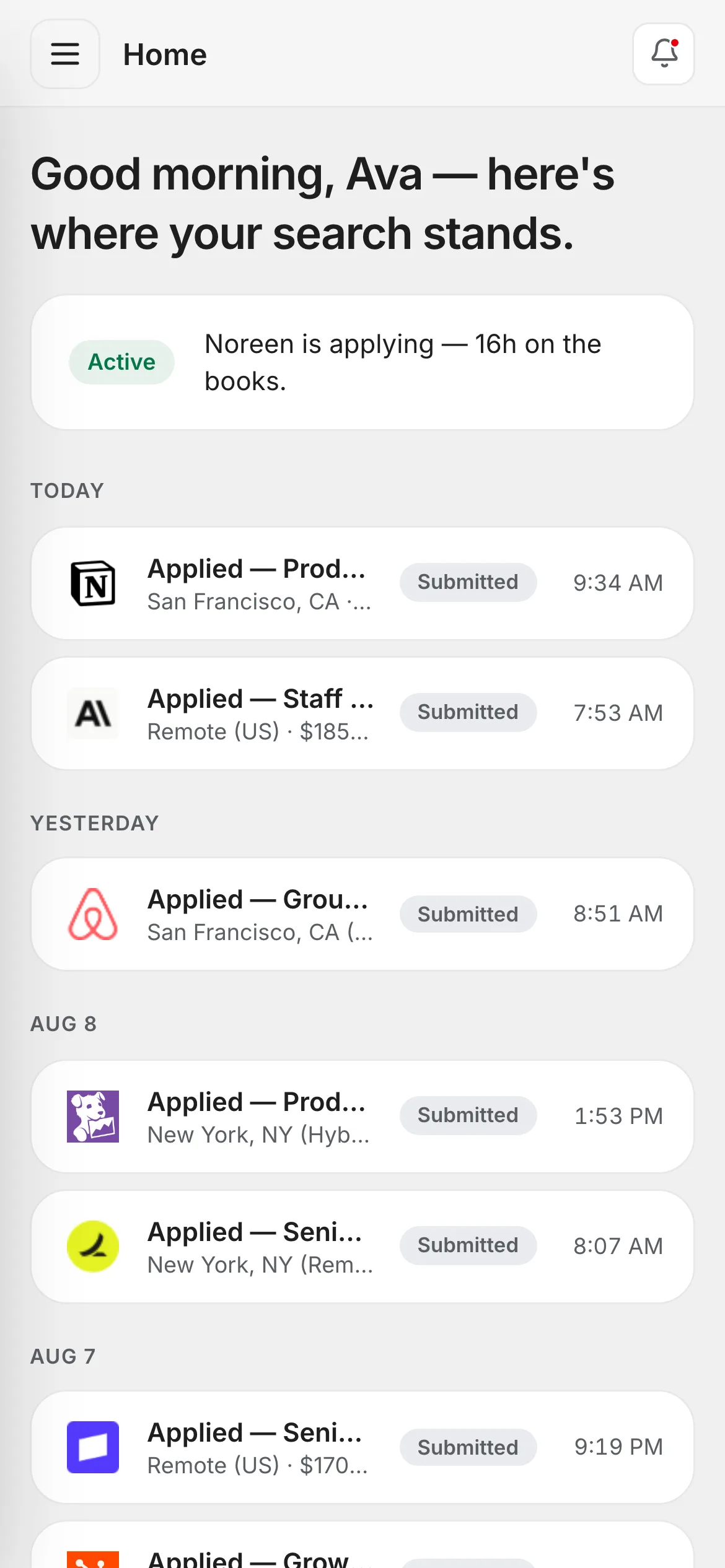The width and height of the screenshot is (725, 1568).
Task: Click the orange logo at the bottom
Action: point(93,1559)
